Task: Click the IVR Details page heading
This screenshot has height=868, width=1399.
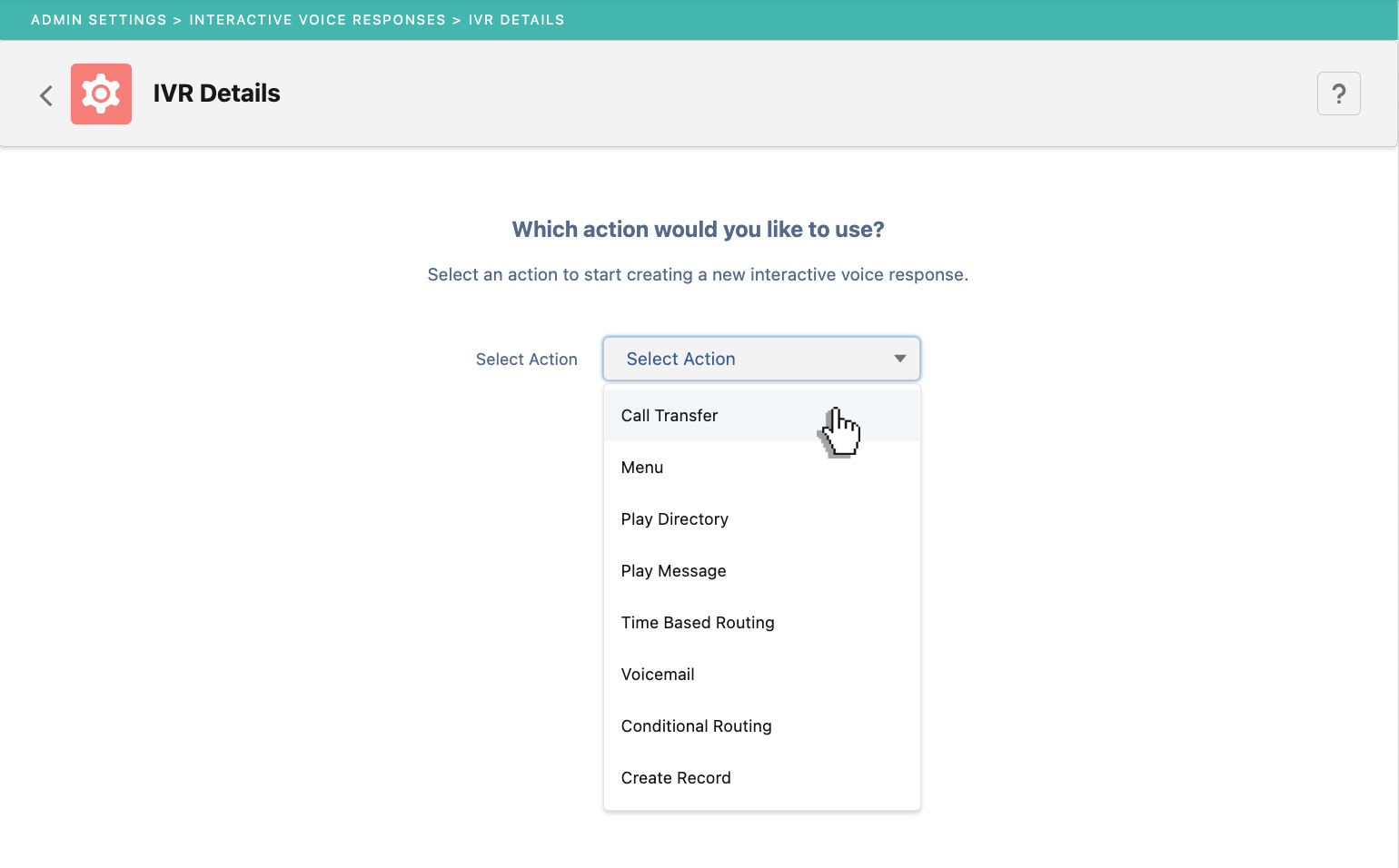Action: pos(217,94)
